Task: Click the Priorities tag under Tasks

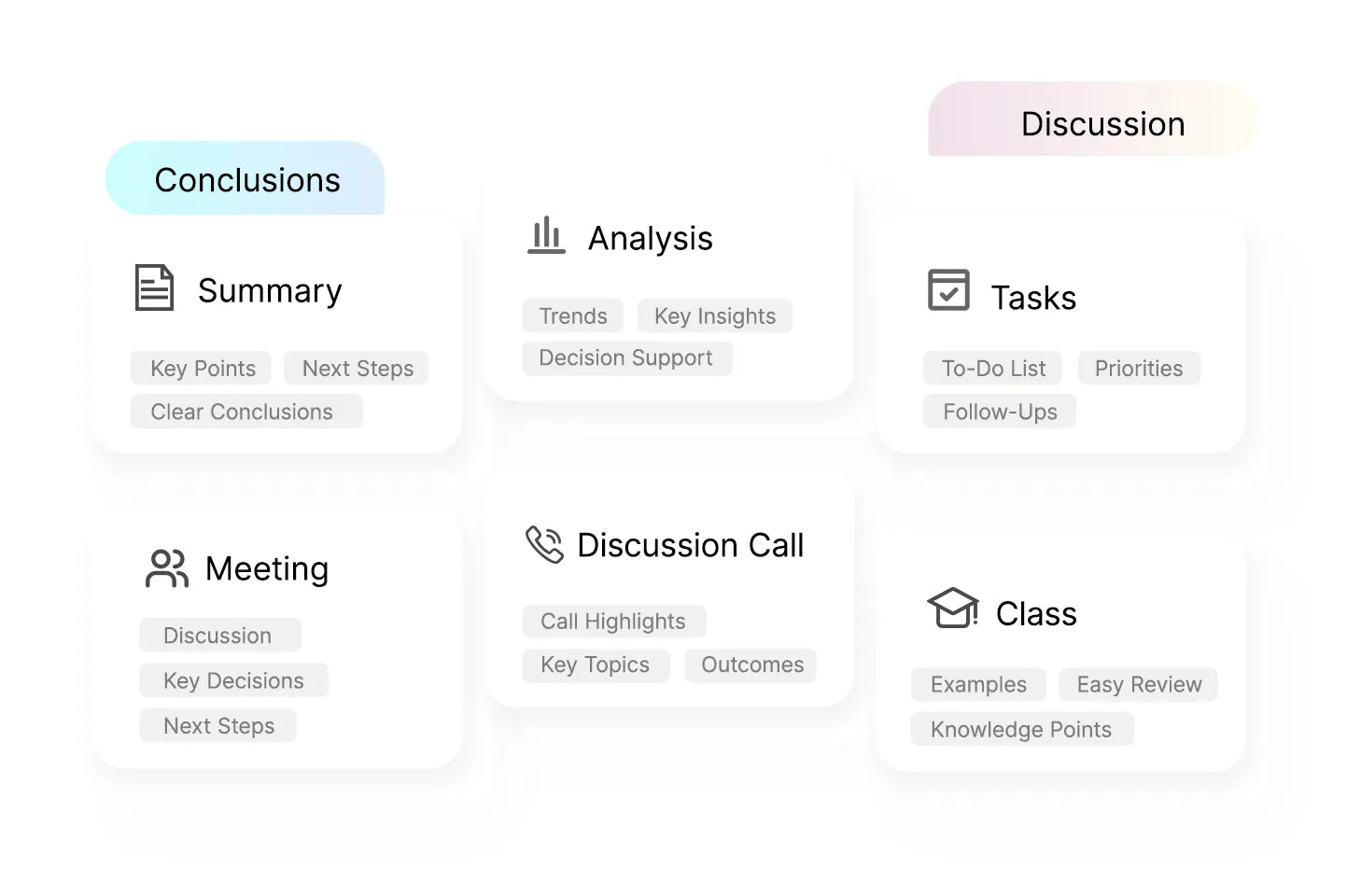Action: (1138, 369)
